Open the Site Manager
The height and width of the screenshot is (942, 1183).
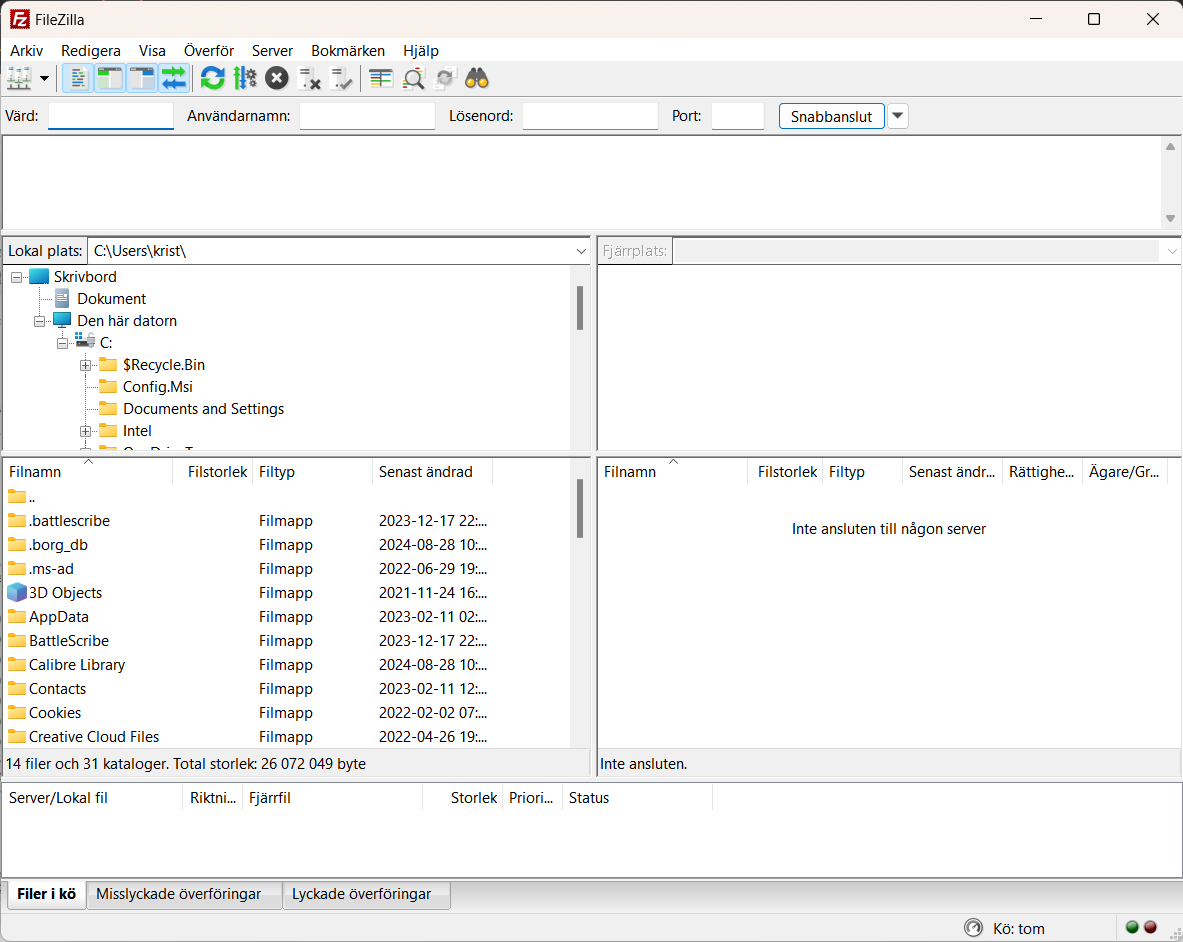pyautogui.click(x=18, y=78)
